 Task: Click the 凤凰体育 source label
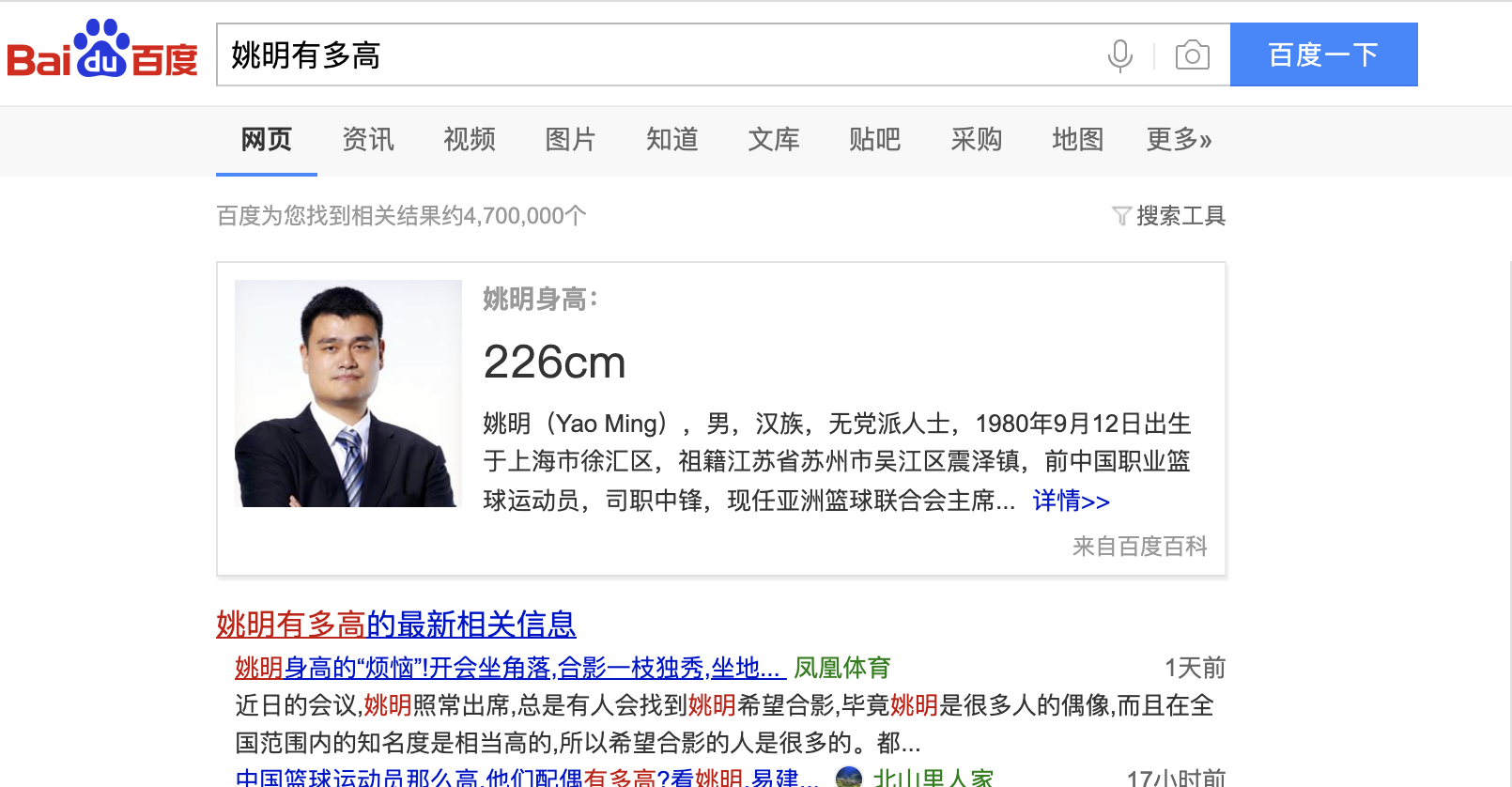click(x=842, y=668)
